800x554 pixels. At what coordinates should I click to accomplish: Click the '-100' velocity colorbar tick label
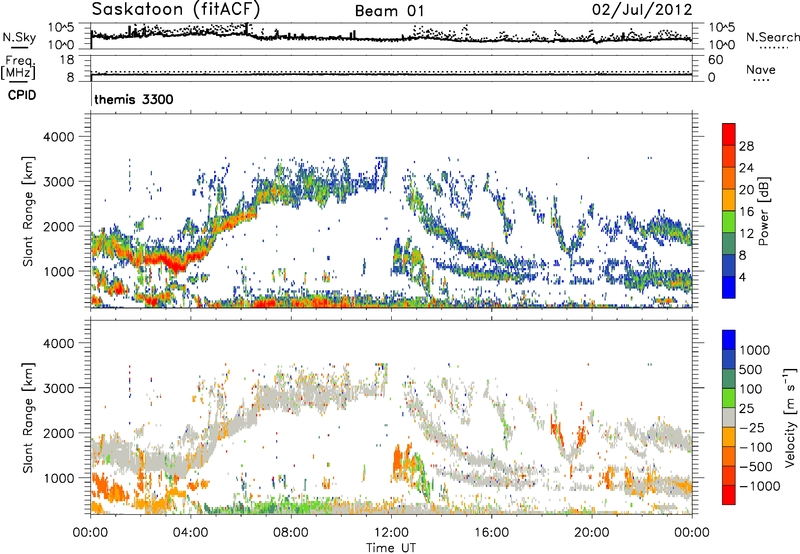(755, 447)
